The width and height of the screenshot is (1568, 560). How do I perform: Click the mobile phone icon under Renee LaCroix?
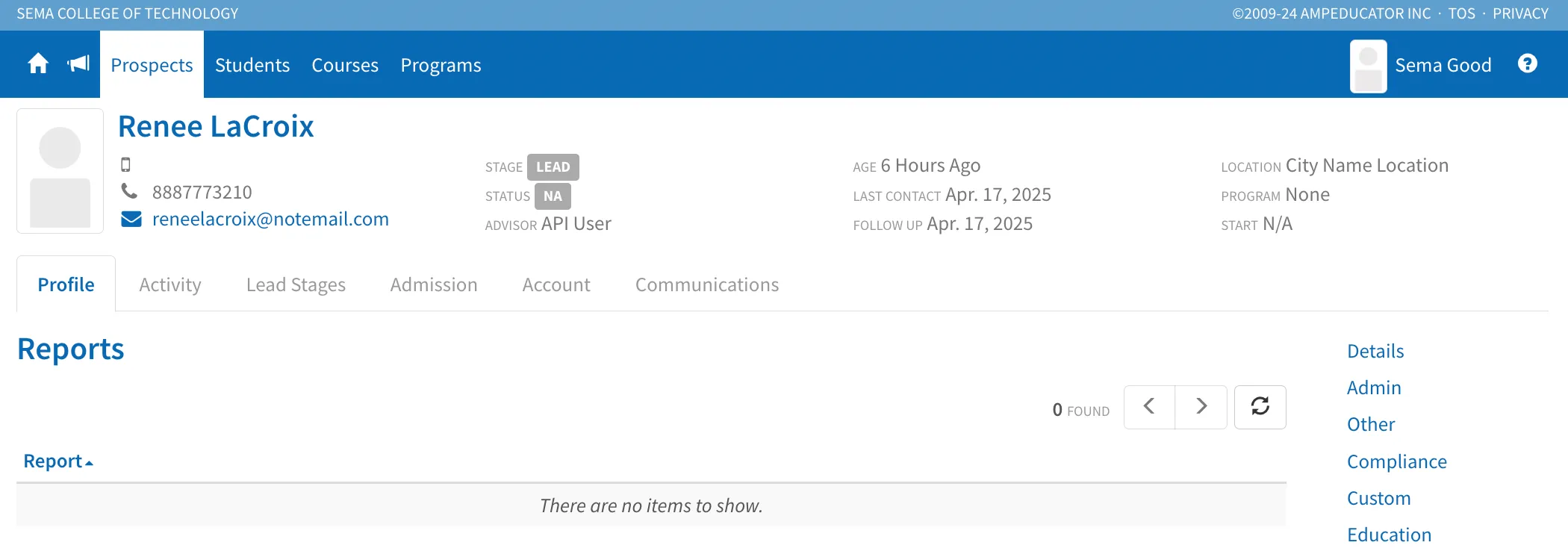click(x=125, y=164)
